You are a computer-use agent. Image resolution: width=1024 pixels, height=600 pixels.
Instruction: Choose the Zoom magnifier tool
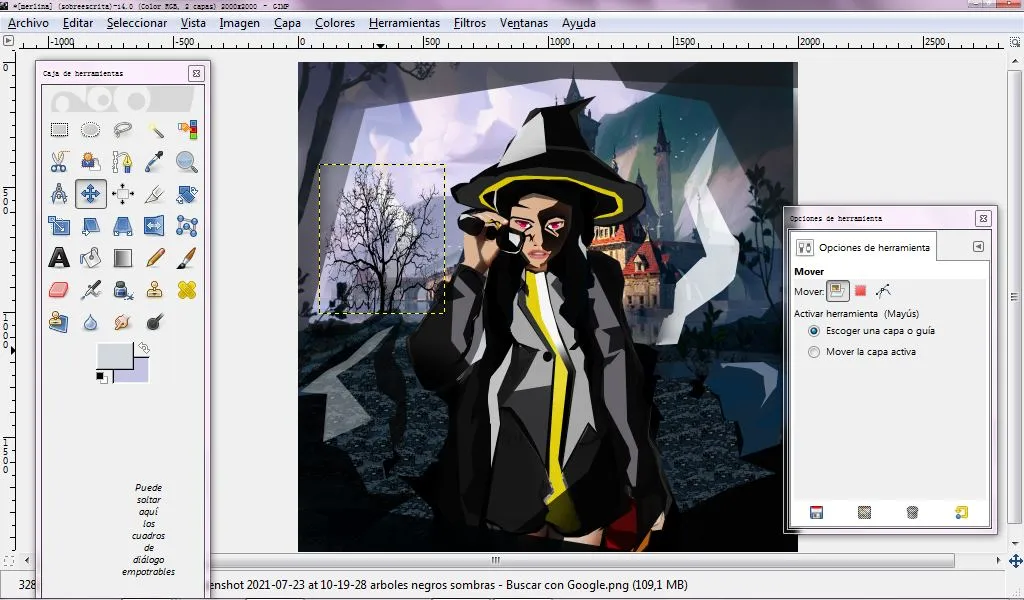click(x=187, y=162)
